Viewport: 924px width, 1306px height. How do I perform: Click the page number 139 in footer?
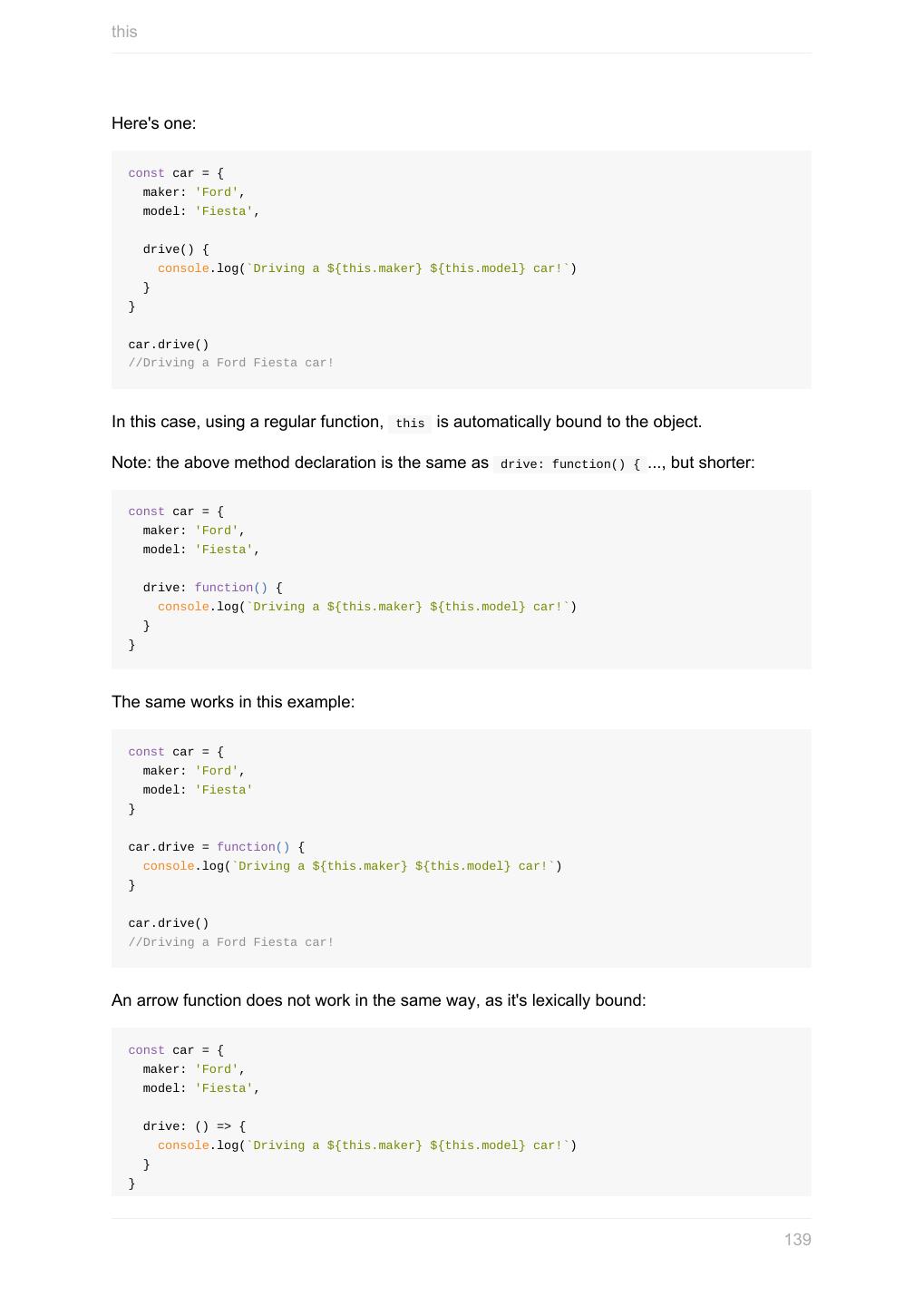(x=797, y=1240)
